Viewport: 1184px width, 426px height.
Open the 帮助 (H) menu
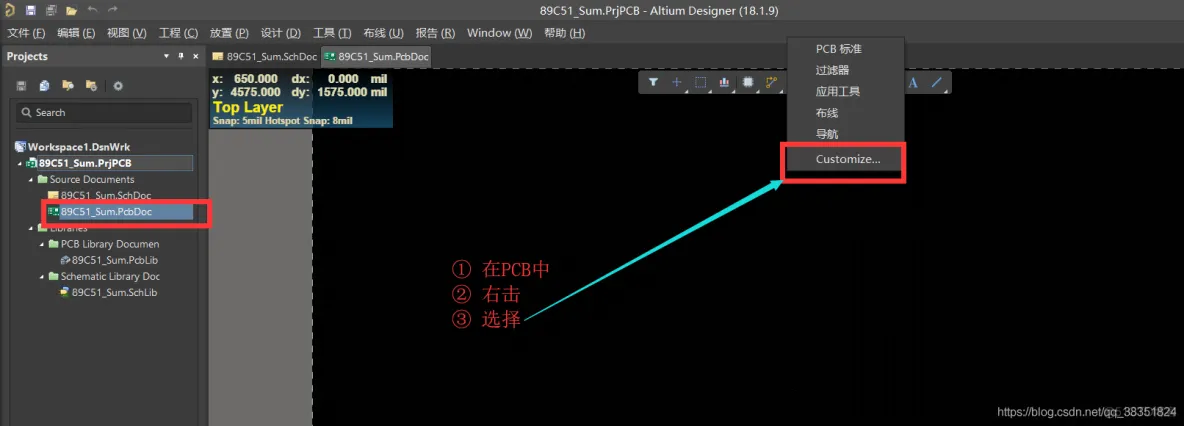coord(565,33)
